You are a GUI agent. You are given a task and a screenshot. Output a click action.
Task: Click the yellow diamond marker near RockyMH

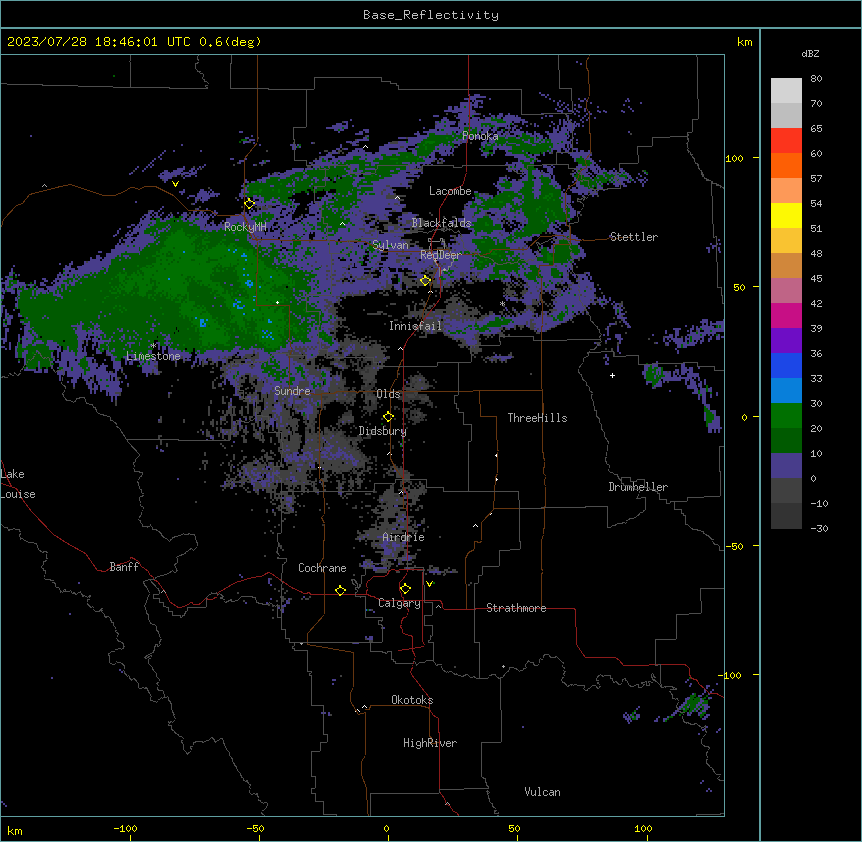[x=250, y=204]
